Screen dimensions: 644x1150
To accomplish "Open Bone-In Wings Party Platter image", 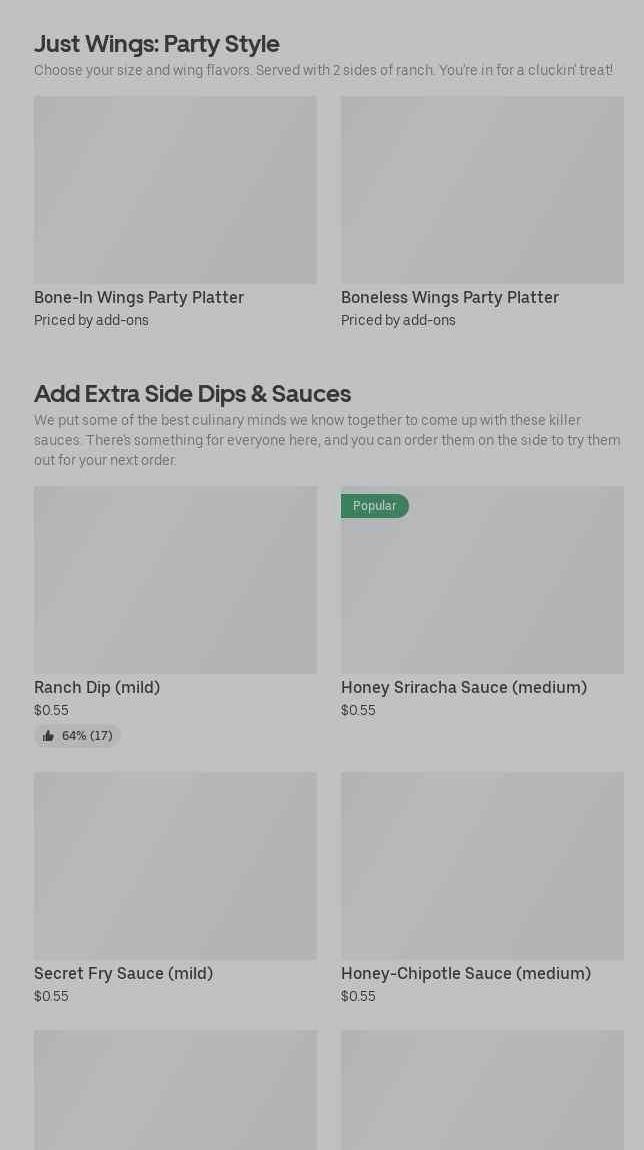I will click(x=175, y=190).
